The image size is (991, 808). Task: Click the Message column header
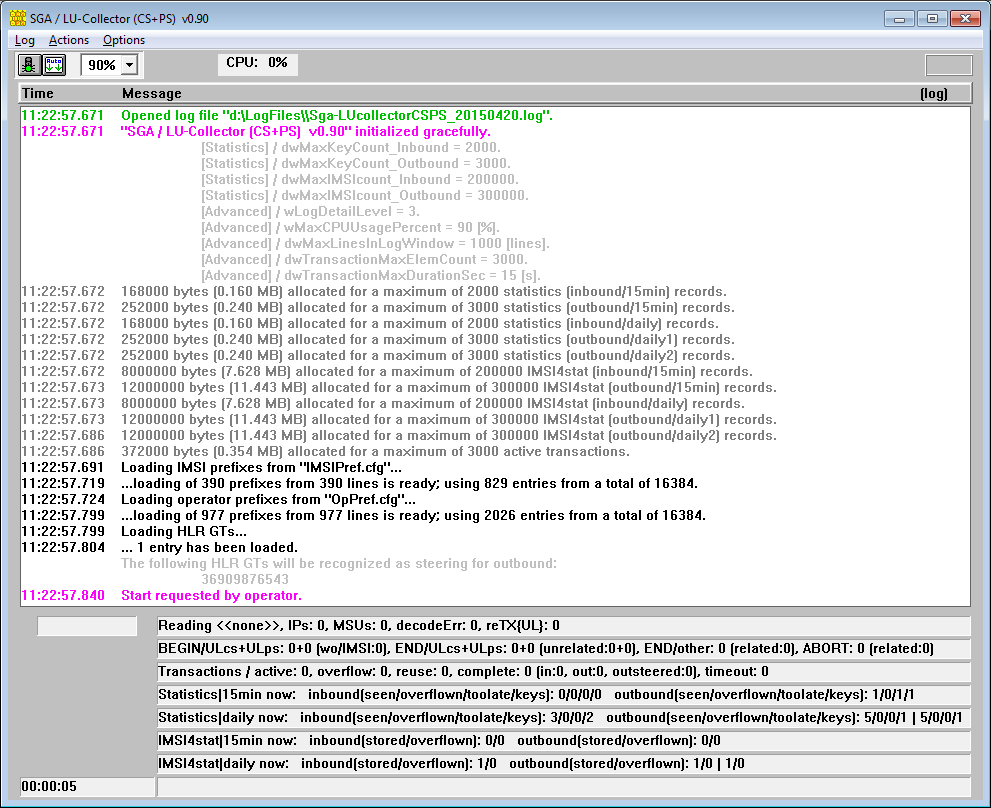pyautogui.click(x=152, y=94)
